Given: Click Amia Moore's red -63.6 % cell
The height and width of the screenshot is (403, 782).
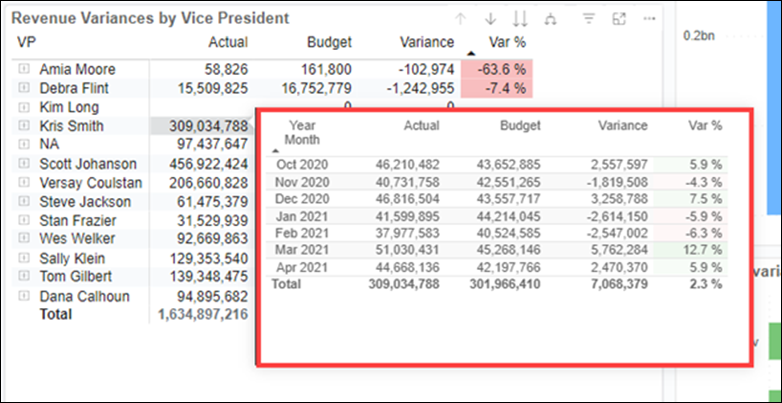Looking at the screenshot, I should tap(497, 70).
